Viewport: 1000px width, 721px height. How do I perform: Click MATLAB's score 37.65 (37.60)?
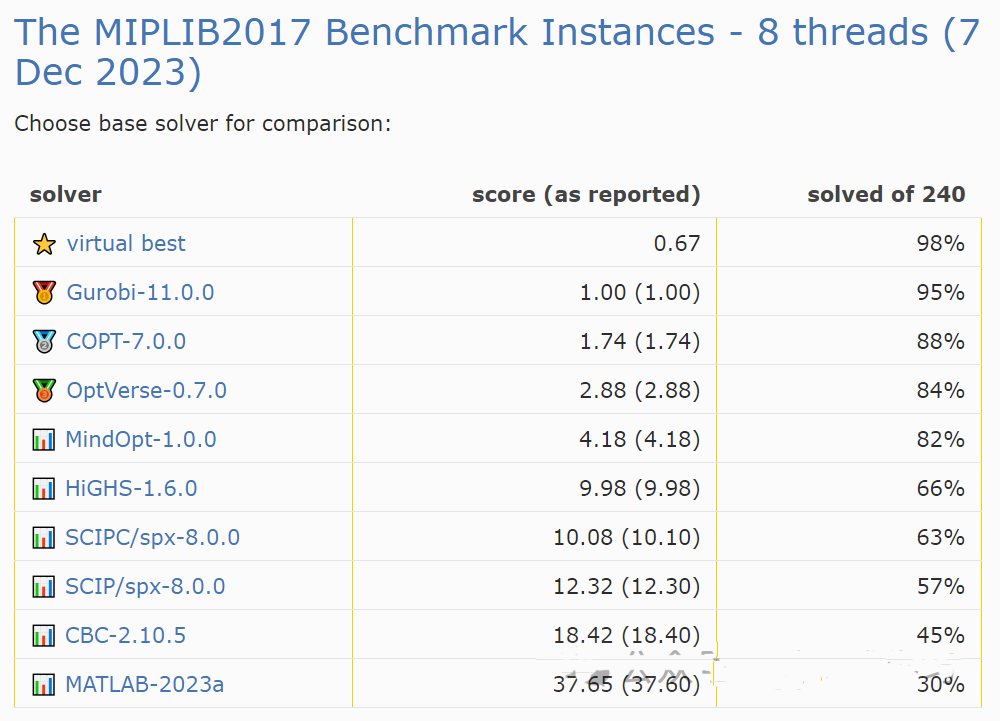(x=626, y=685)
